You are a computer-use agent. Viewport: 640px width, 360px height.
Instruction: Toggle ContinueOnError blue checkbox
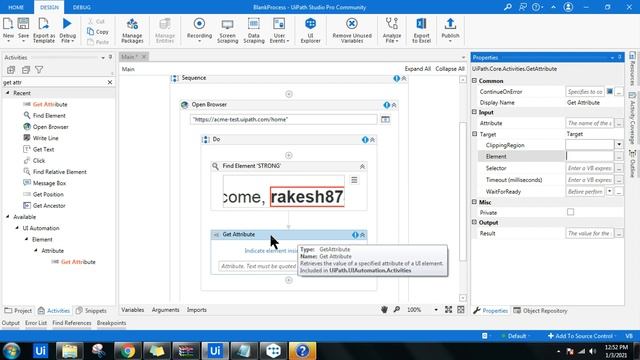[x=609, y=91]
